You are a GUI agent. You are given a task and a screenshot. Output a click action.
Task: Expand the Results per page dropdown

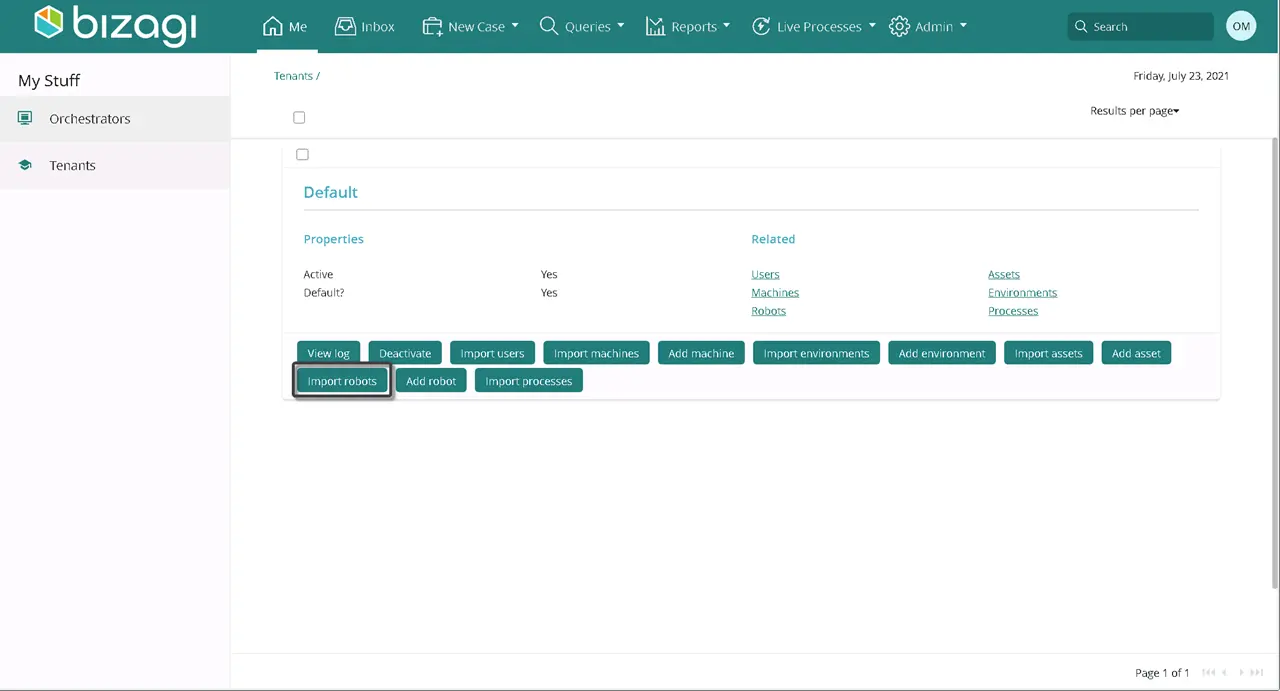1135,111
